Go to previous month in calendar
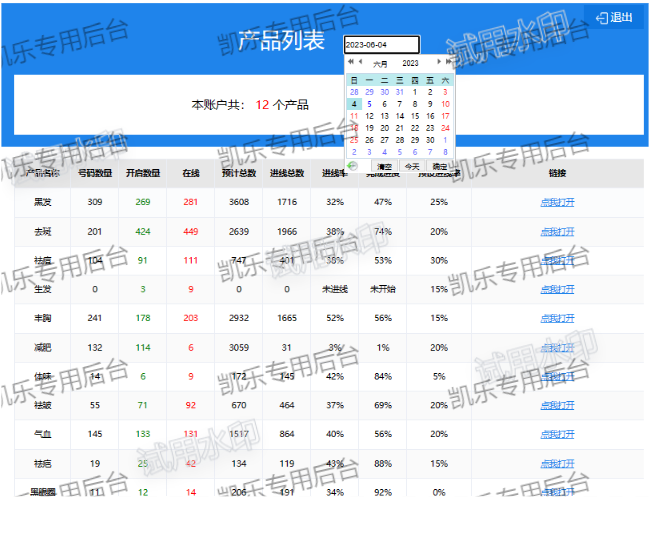 point(360,63)
